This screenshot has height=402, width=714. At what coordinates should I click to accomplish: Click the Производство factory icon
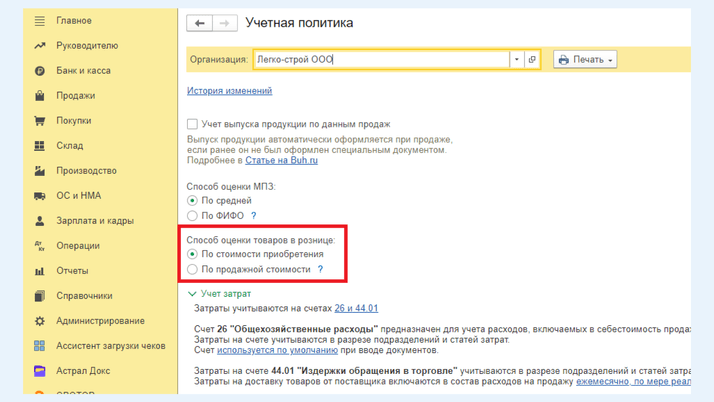pyautogui.click(x=40, y=171)
